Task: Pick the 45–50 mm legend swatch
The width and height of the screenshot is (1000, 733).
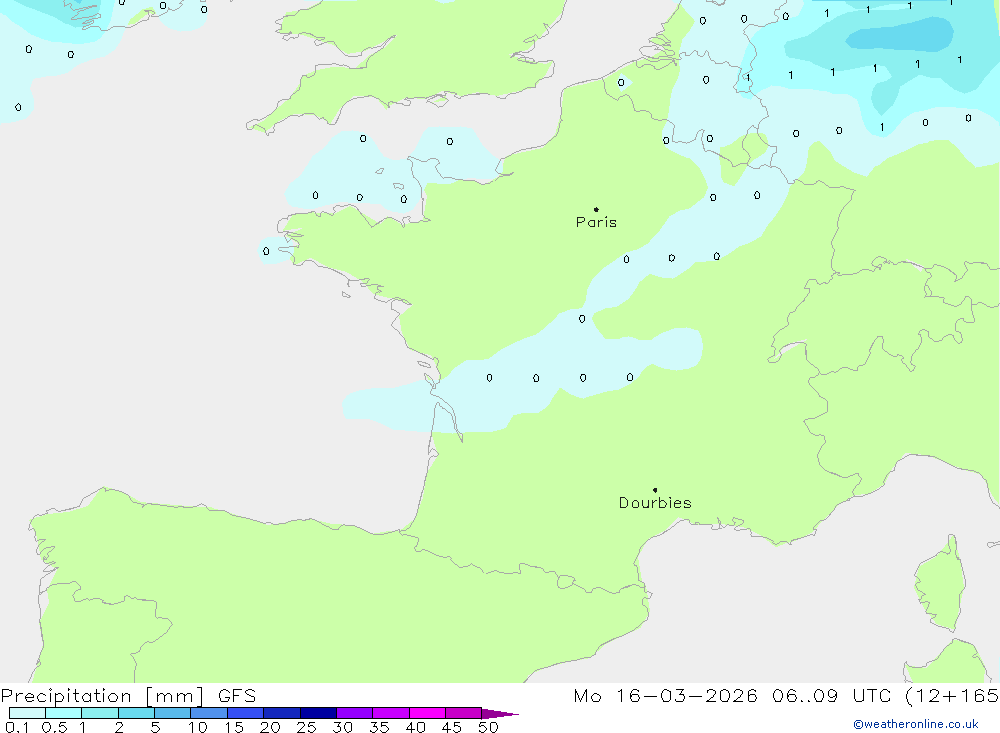Action: coord(464,713)
